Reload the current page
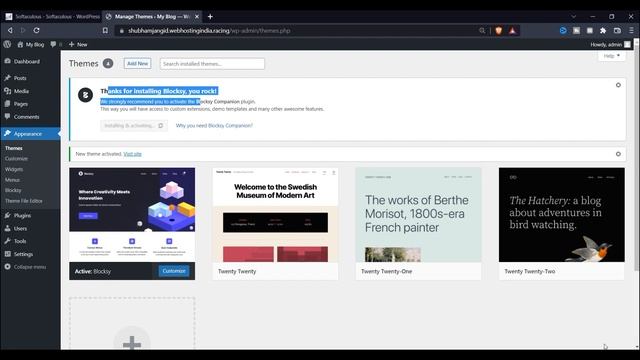This screenshot has height=360, width=640. (36, 31)
